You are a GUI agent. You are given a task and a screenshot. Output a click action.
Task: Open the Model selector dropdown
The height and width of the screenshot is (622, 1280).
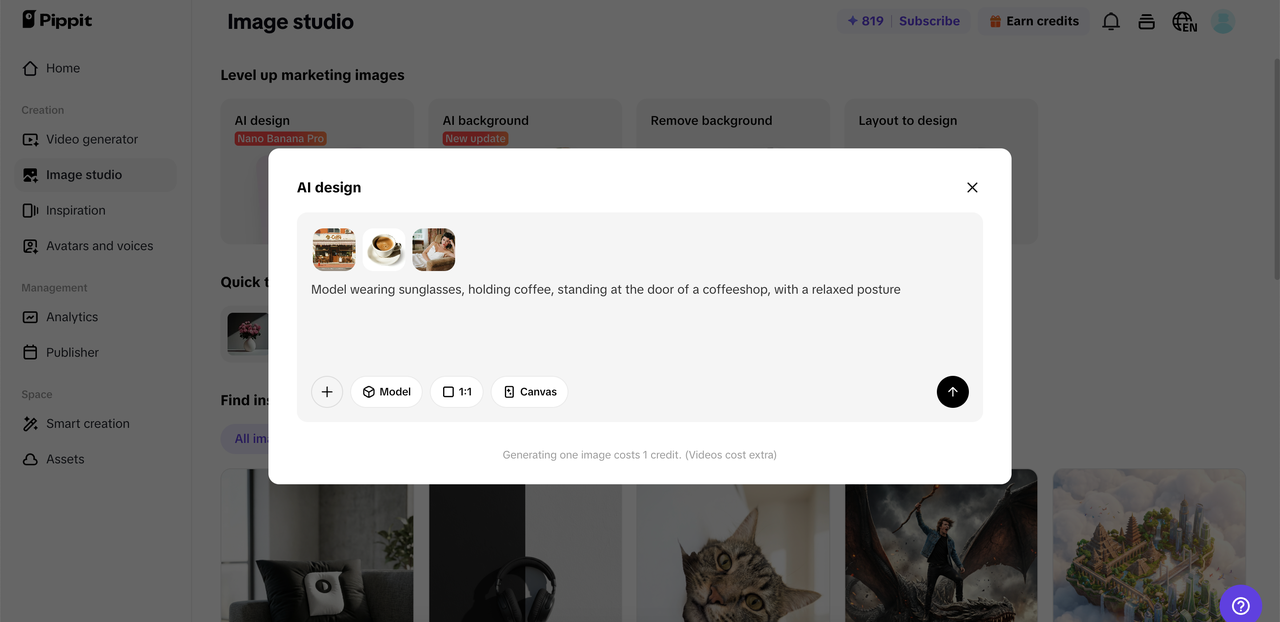pyautogui.click(x=387, y=392)
